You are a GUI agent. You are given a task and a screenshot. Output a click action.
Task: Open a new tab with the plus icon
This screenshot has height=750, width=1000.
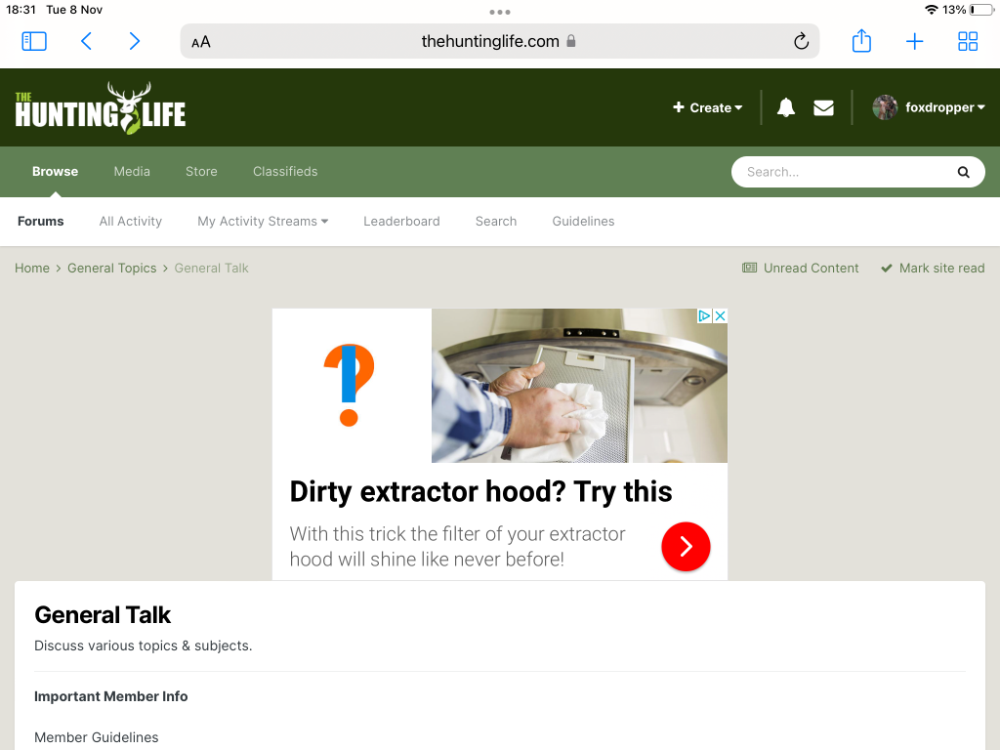[915, 41]
